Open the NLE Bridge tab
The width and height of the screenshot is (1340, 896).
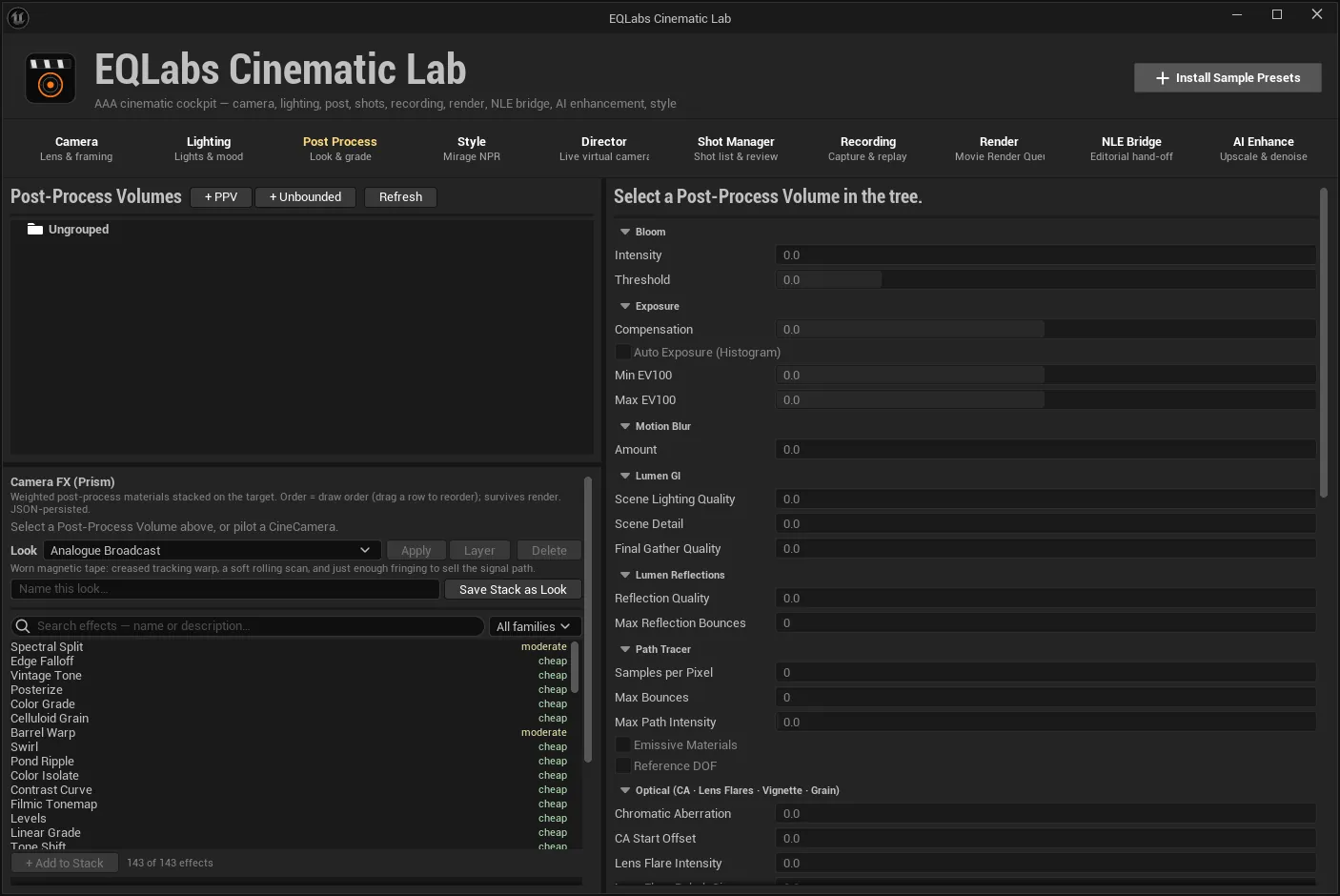pos(1131,149)
